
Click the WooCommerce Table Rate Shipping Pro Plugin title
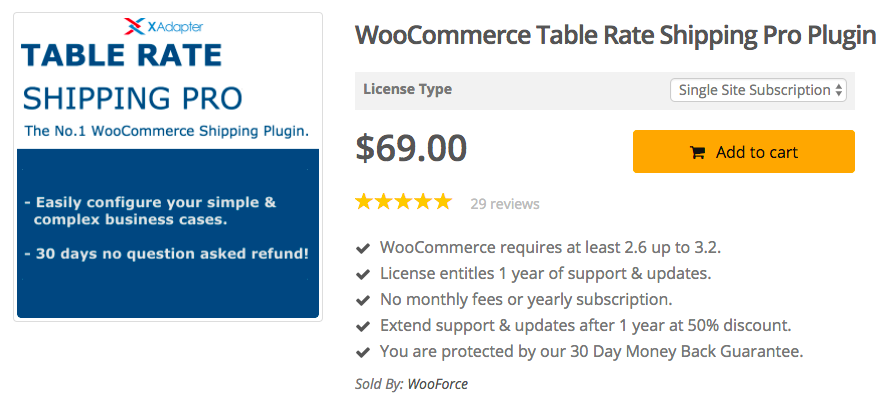[615, 37]
